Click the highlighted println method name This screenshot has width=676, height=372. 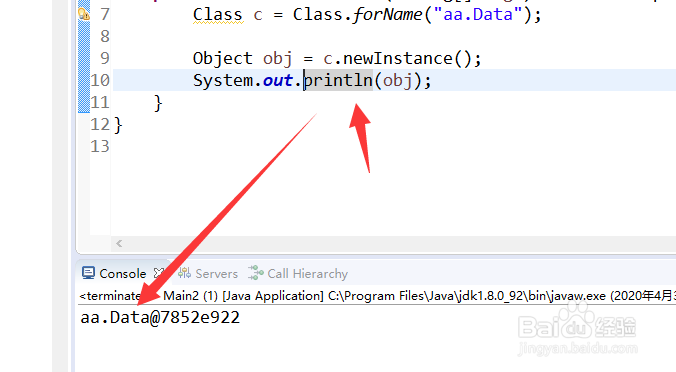click(x=338, y=81)
